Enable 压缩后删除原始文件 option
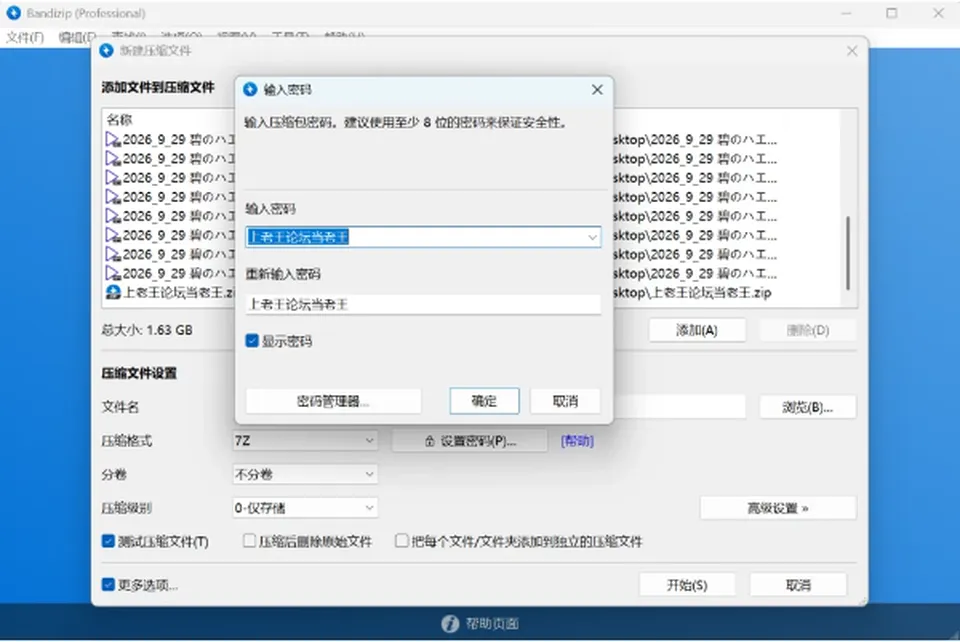The image size is (960, 642). pyautogui.click(x=249, y=541)
